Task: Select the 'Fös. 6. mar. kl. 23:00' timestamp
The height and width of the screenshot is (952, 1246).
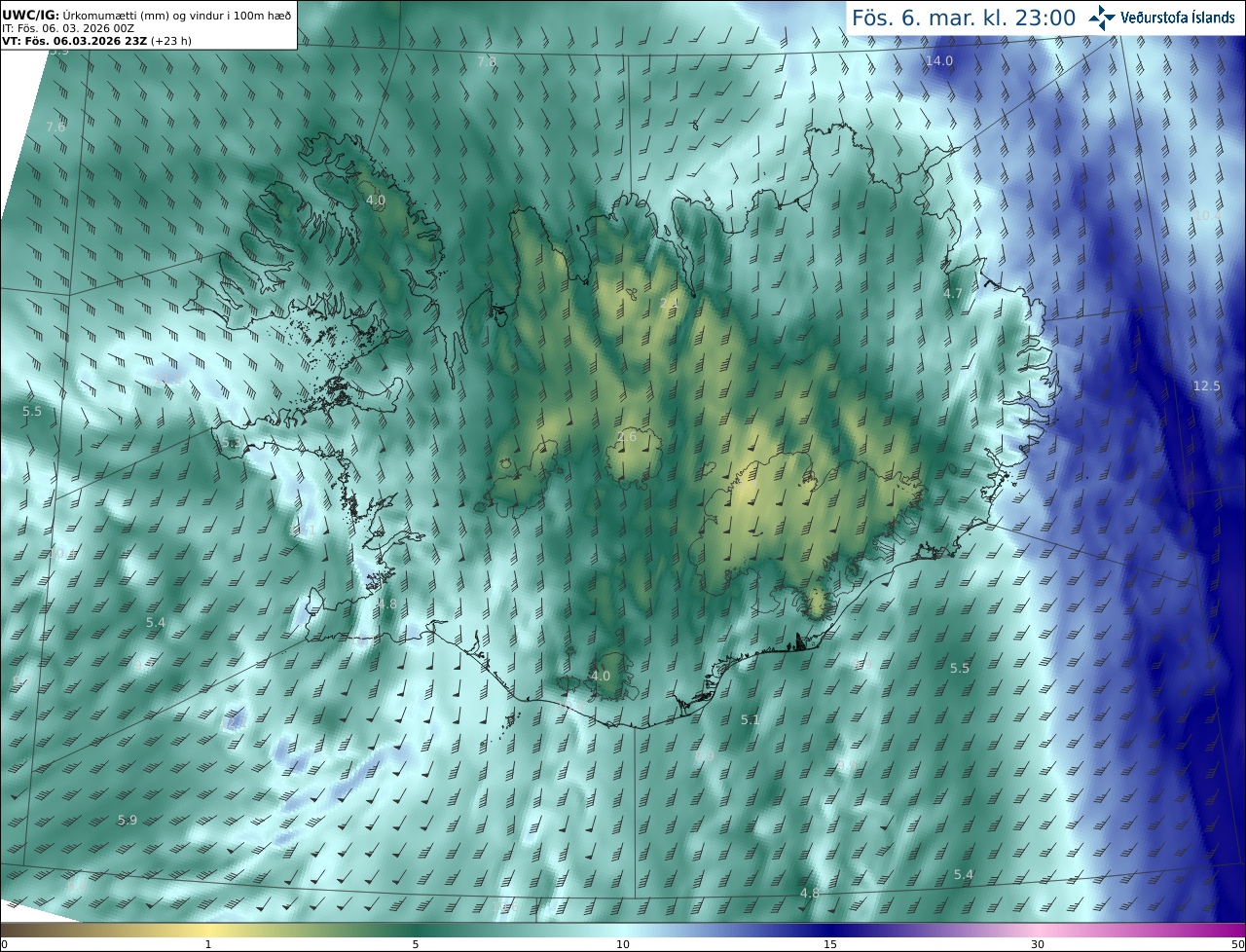Action: point(964,18)
